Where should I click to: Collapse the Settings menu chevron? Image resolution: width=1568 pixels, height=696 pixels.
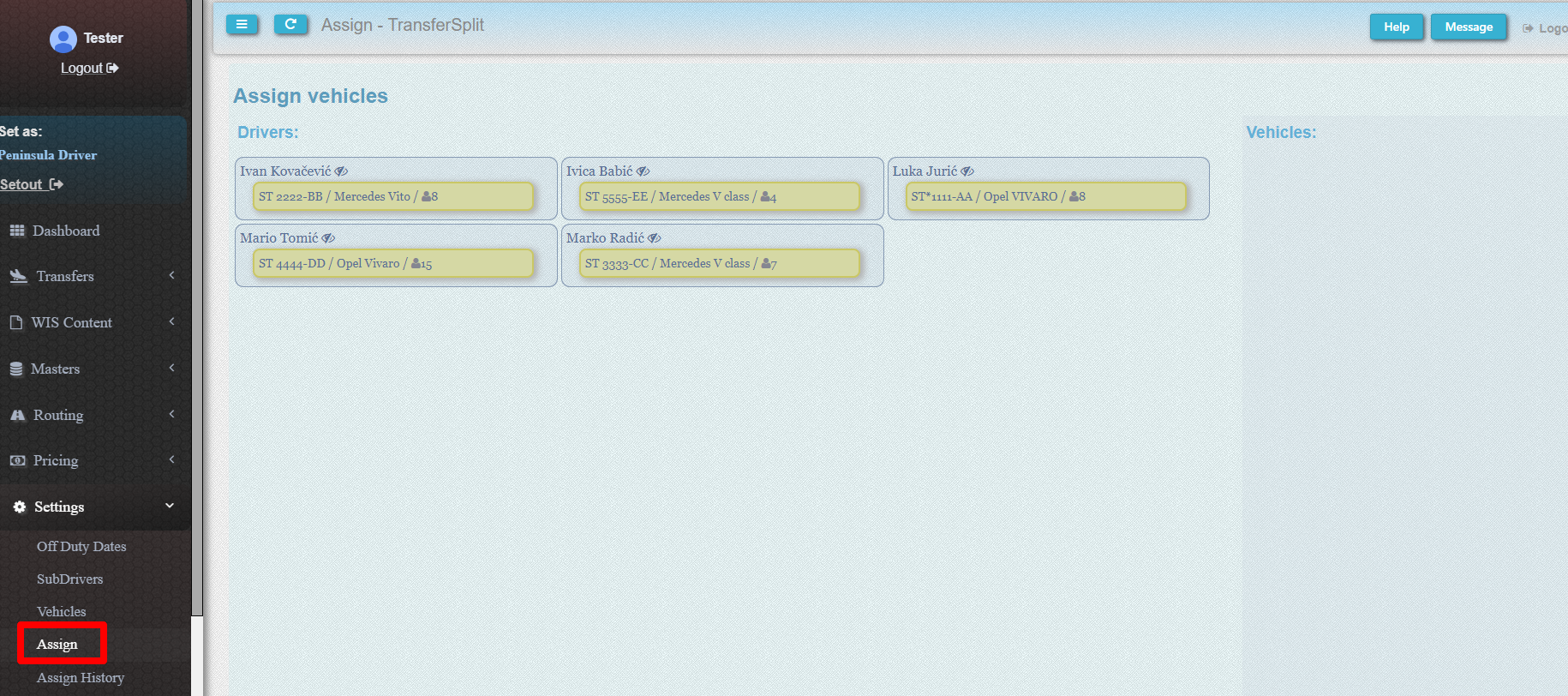point(170,506)
